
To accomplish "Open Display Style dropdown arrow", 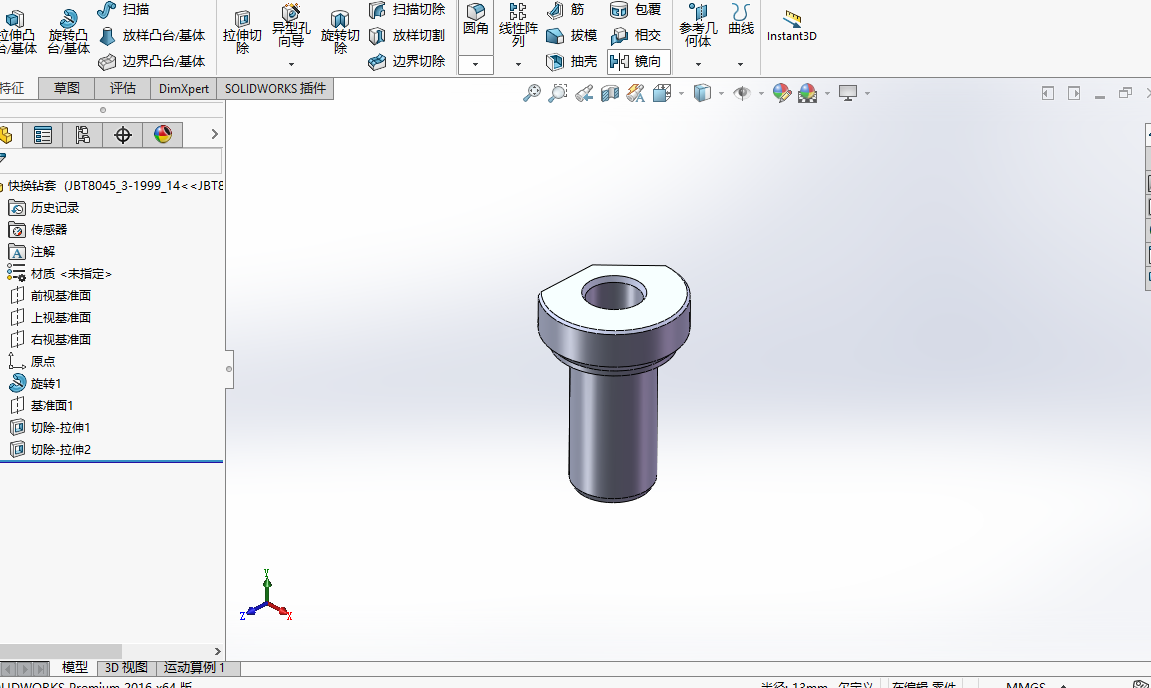I will pyautogui.click(x=722, y=93).
